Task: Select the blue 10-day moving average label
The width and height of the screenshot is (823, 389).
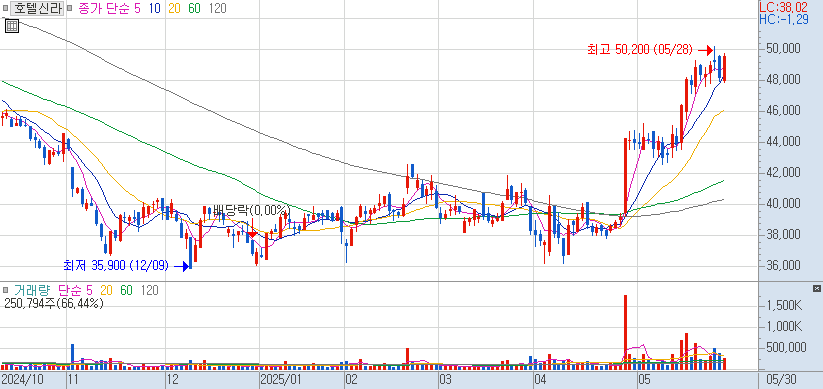Action: tap(155, 8)
